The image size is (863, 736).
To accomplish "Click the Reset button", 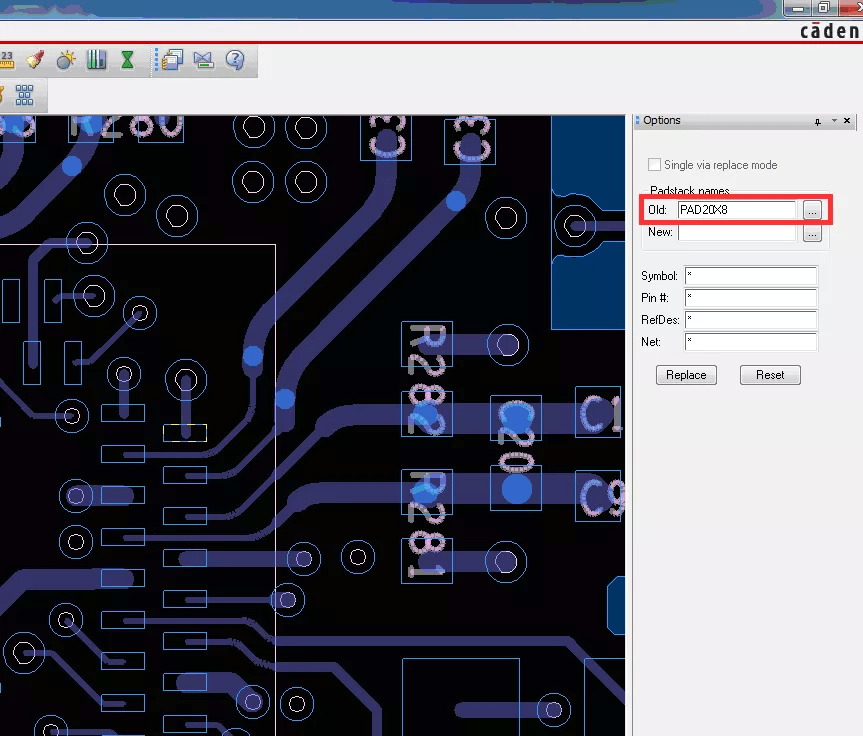I will pyautogui.click(x=770, y=374).
